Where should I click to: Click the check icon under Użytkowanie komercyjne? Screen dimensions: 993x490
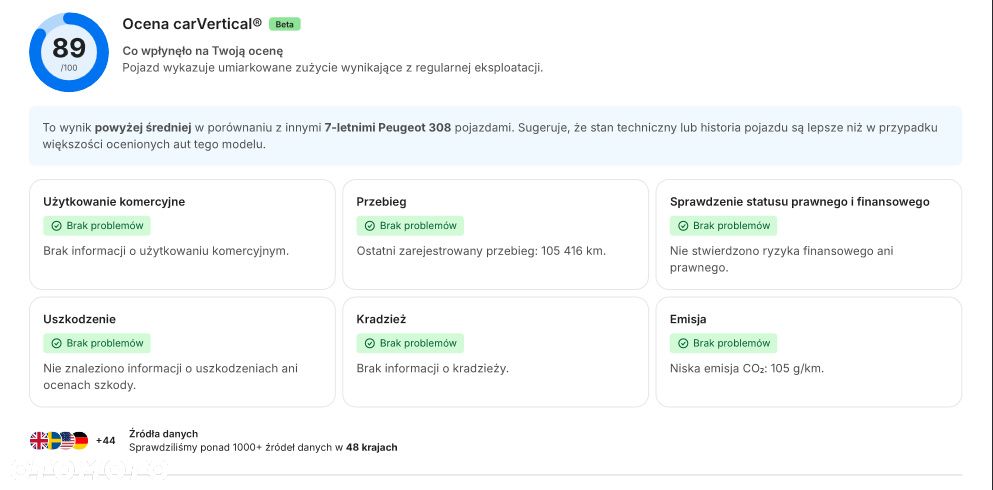click(x=56, y=226)
